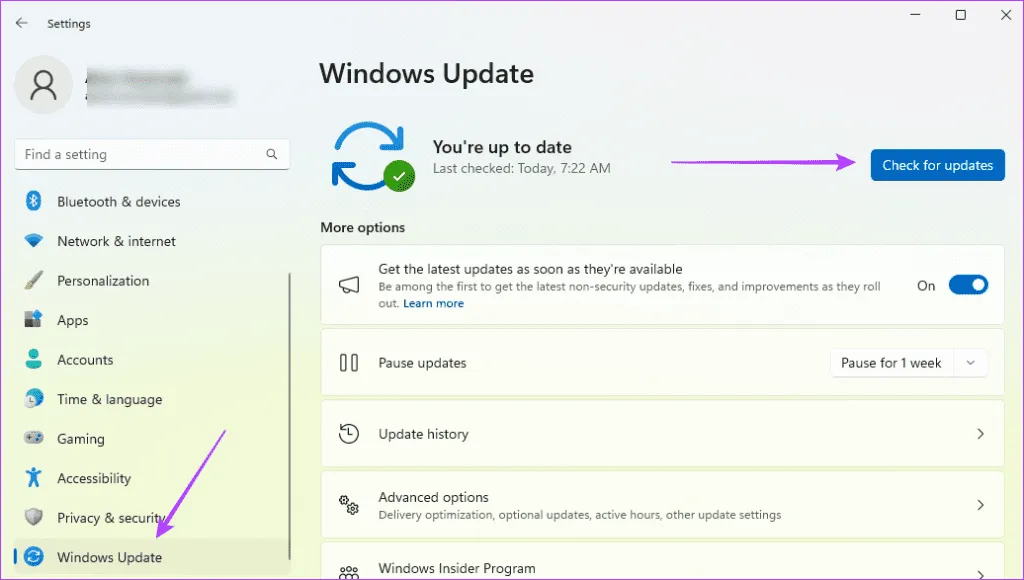Screen dimensions: 1024x580
Task: Open the Apps settings section
Action: pos(73,321)
